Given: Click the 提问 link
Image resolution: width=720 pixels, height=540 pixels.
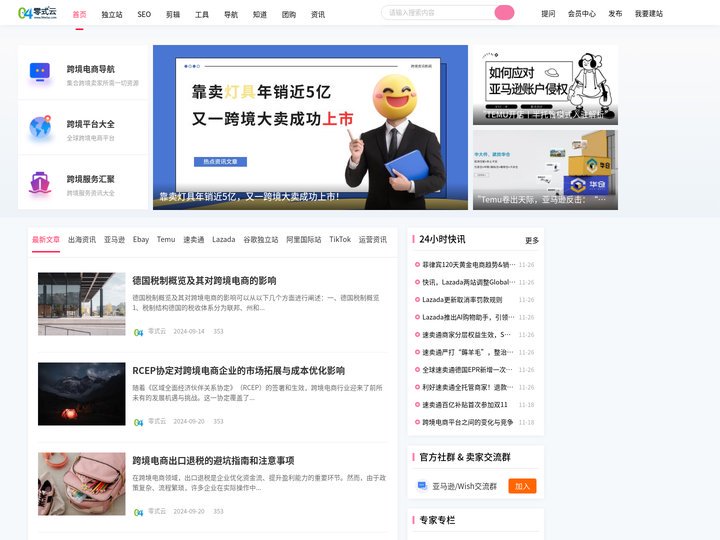Looking at the screenshot, I should (x=548, y=14).
